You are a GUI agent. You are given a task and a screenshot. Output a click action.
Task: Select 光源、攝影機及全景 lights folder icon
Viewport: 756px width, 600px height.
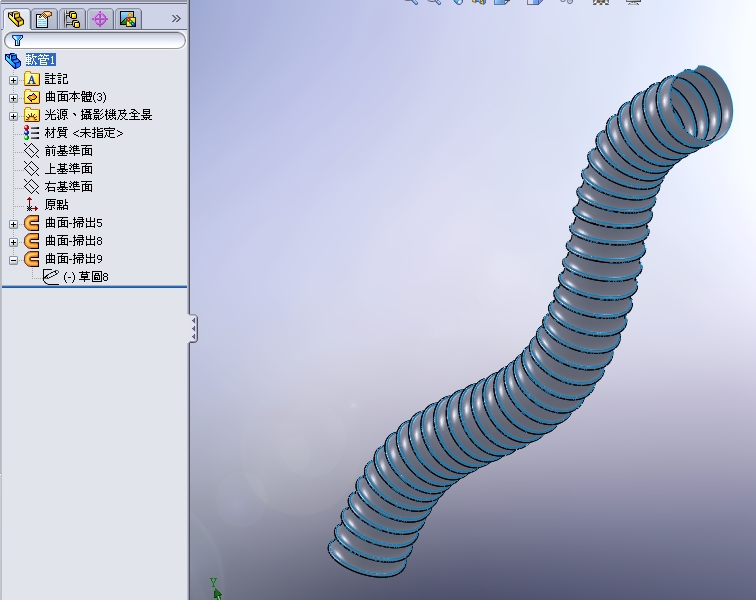coord(32,115)
